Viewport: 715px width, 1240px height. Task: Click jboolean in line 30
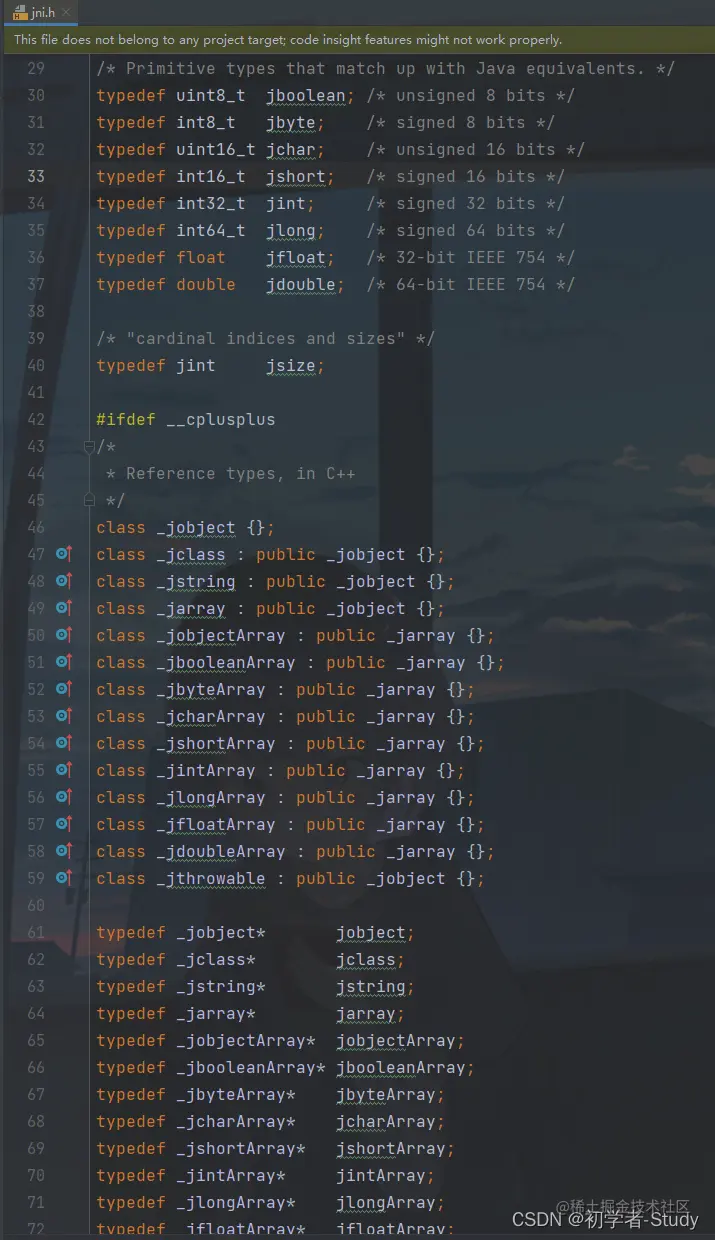point(306,96)
